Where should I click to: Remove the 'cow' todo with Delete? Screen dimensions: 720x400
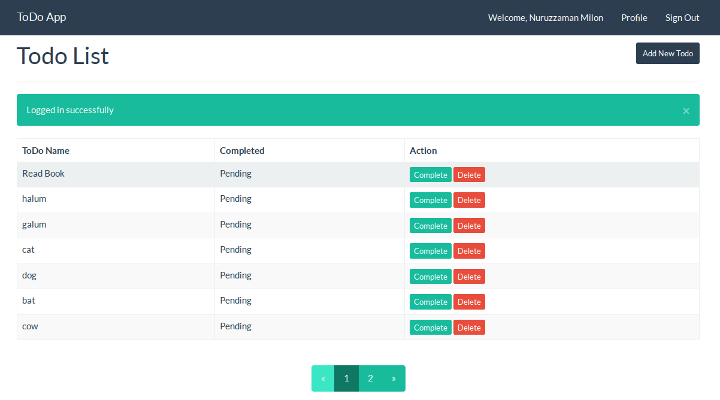469,328
